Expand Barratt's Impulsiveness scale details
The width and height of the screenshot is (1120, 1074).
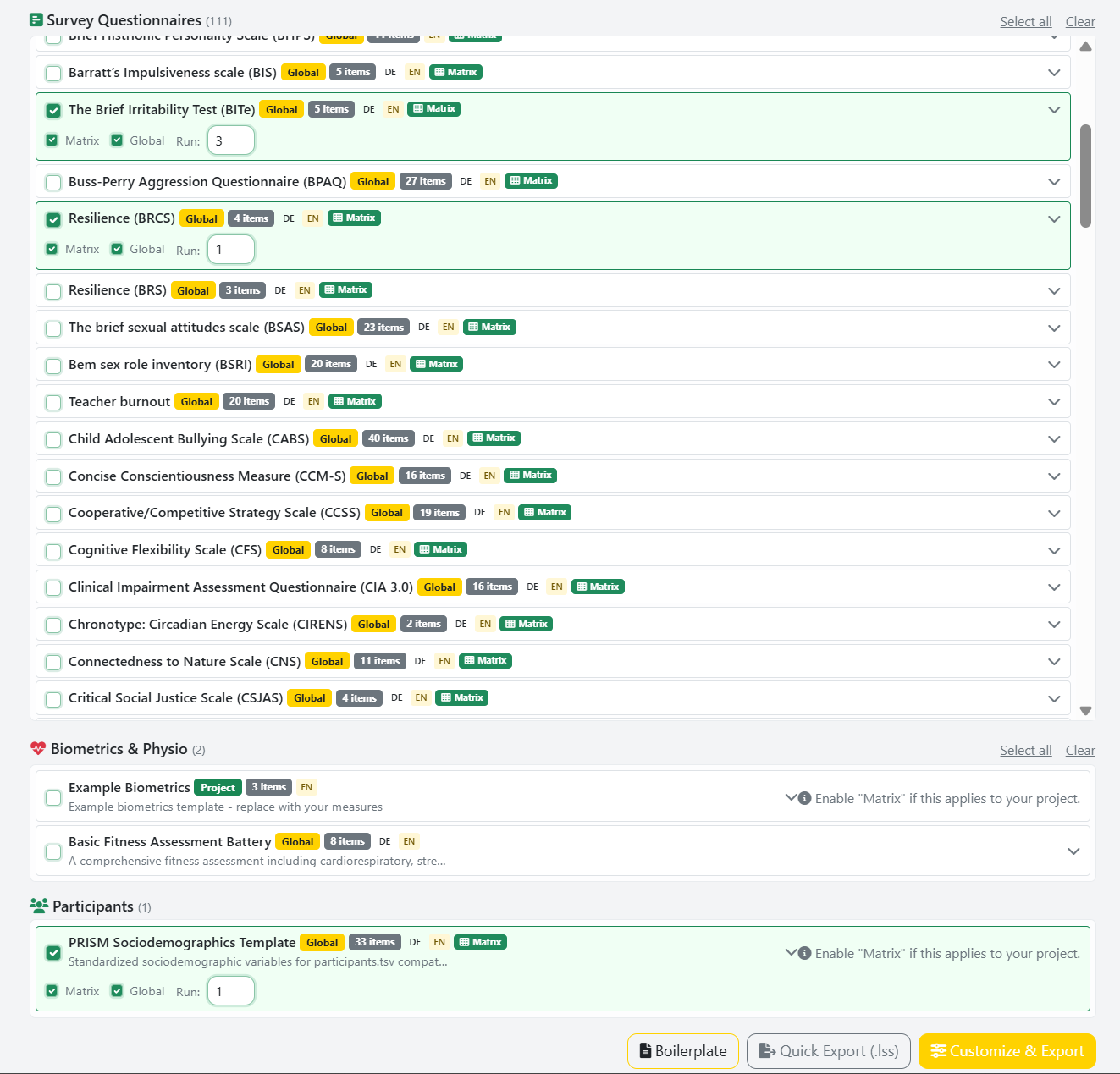[x=1054, y=73]
